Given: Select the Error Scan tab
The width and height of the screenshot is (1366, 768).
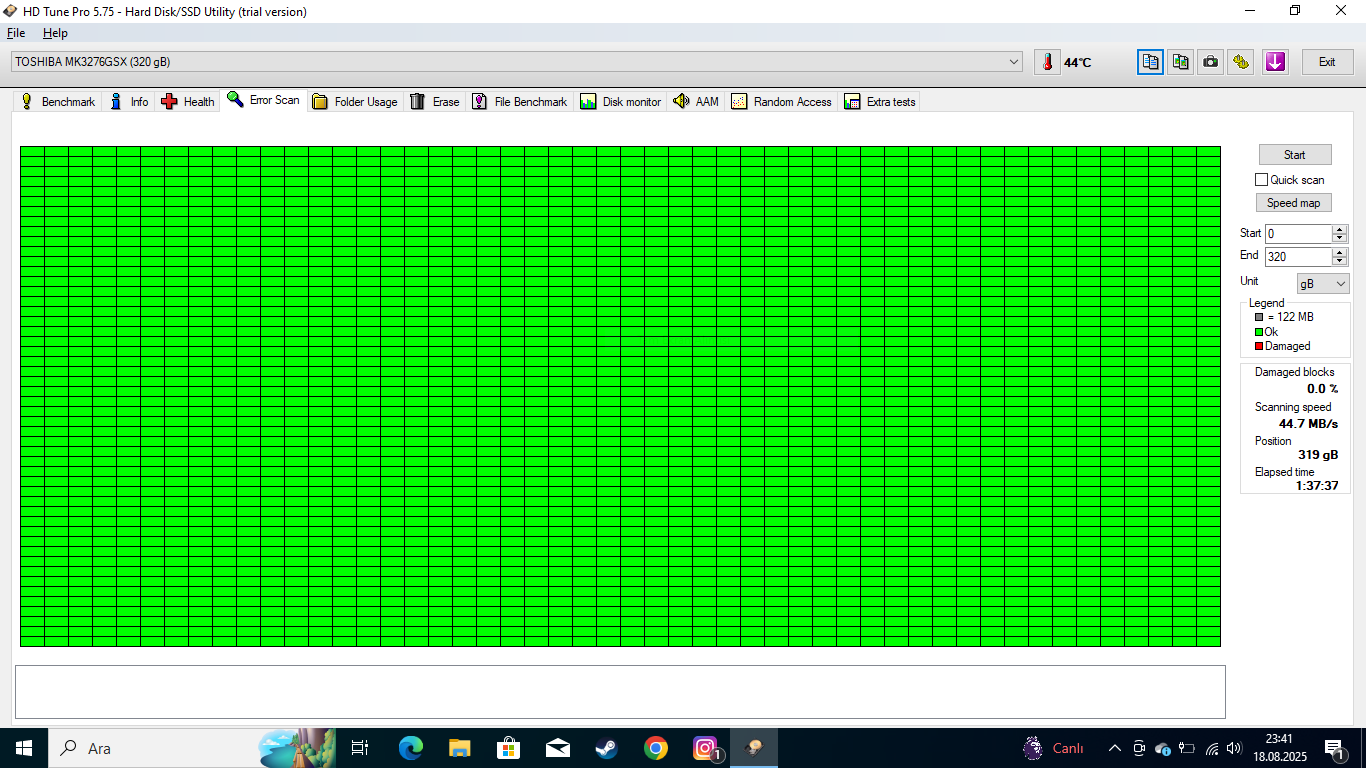Looking at the screenshot, I should click(263, 100).
